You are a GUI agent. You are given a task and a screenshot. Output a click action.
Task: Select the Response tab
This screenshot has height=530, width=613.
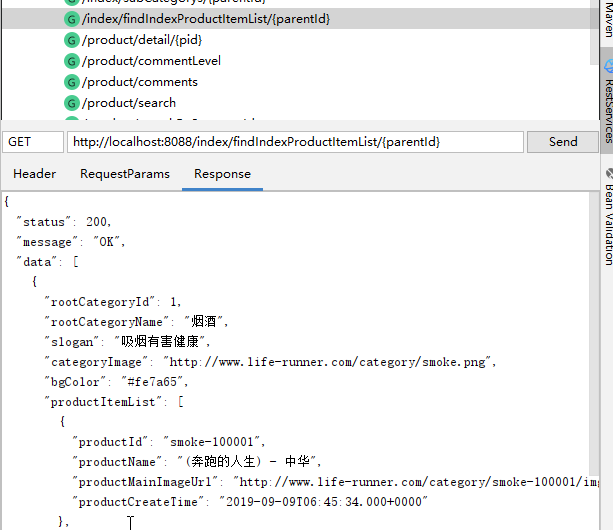222,174
